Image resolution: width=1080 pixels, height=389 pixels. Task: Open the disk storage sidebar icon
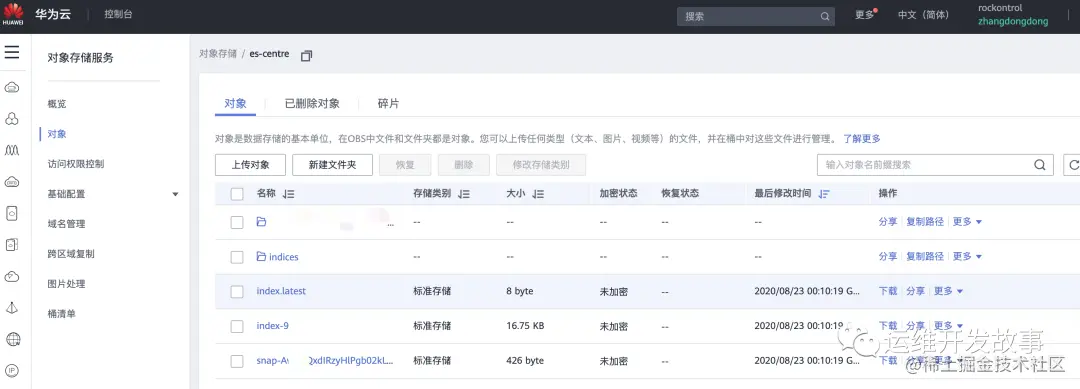[x=12, y=213]
